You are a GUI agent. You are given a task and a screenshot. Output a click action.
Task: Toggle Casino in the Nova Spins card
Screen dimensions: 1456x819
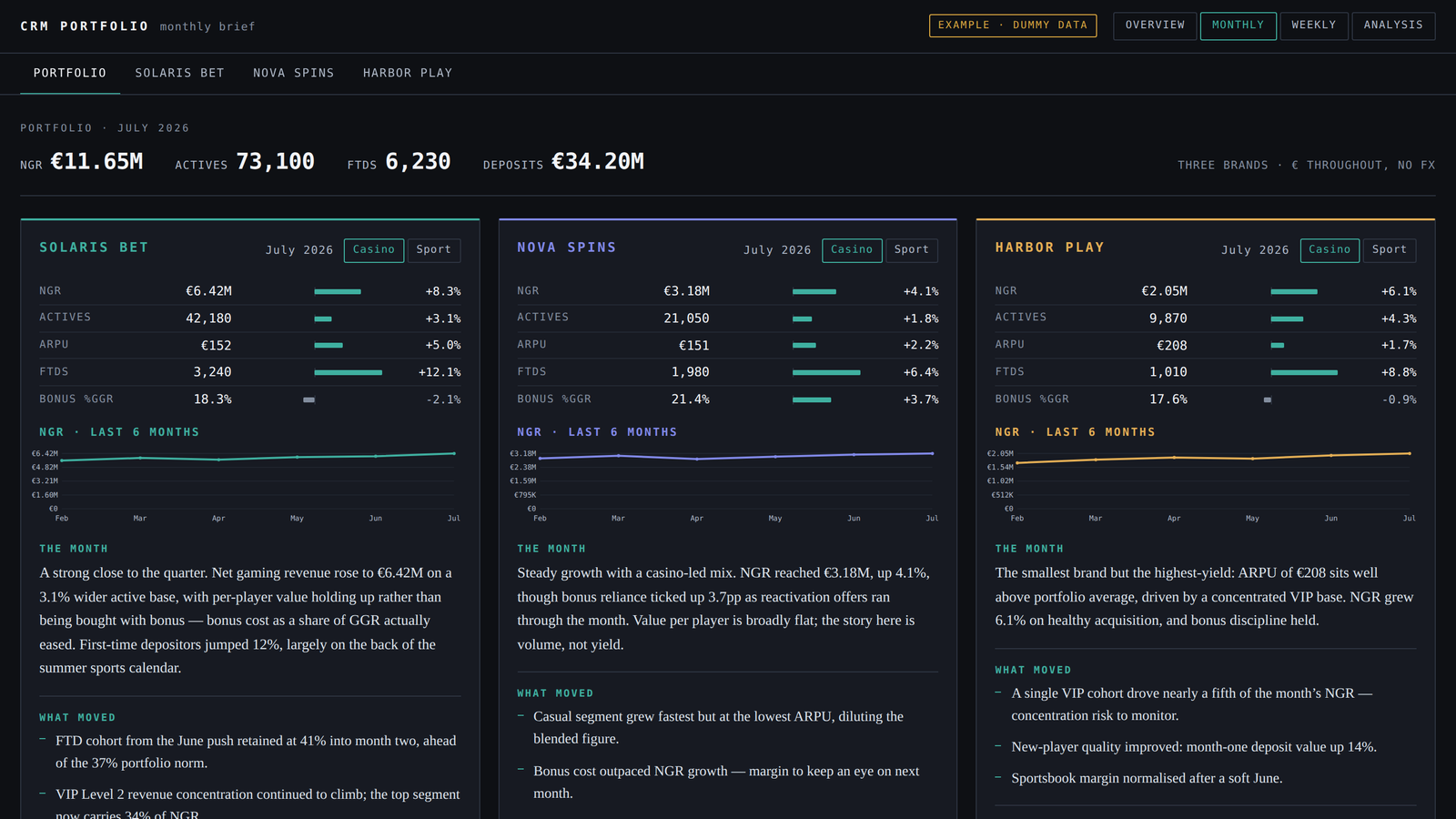[852, 250]
